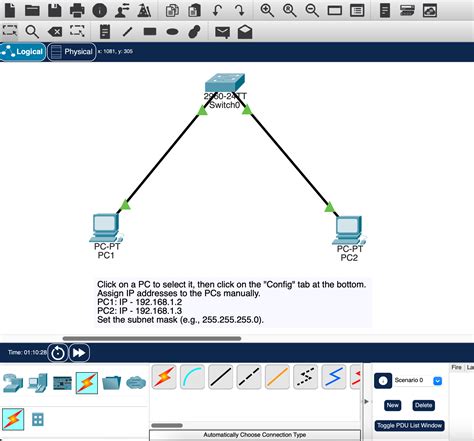Image resolution: width=474 pixels, height=441 pixels.
Task: Reset zoom with the middle magnifier icon
Action: [x=289, y=10]
